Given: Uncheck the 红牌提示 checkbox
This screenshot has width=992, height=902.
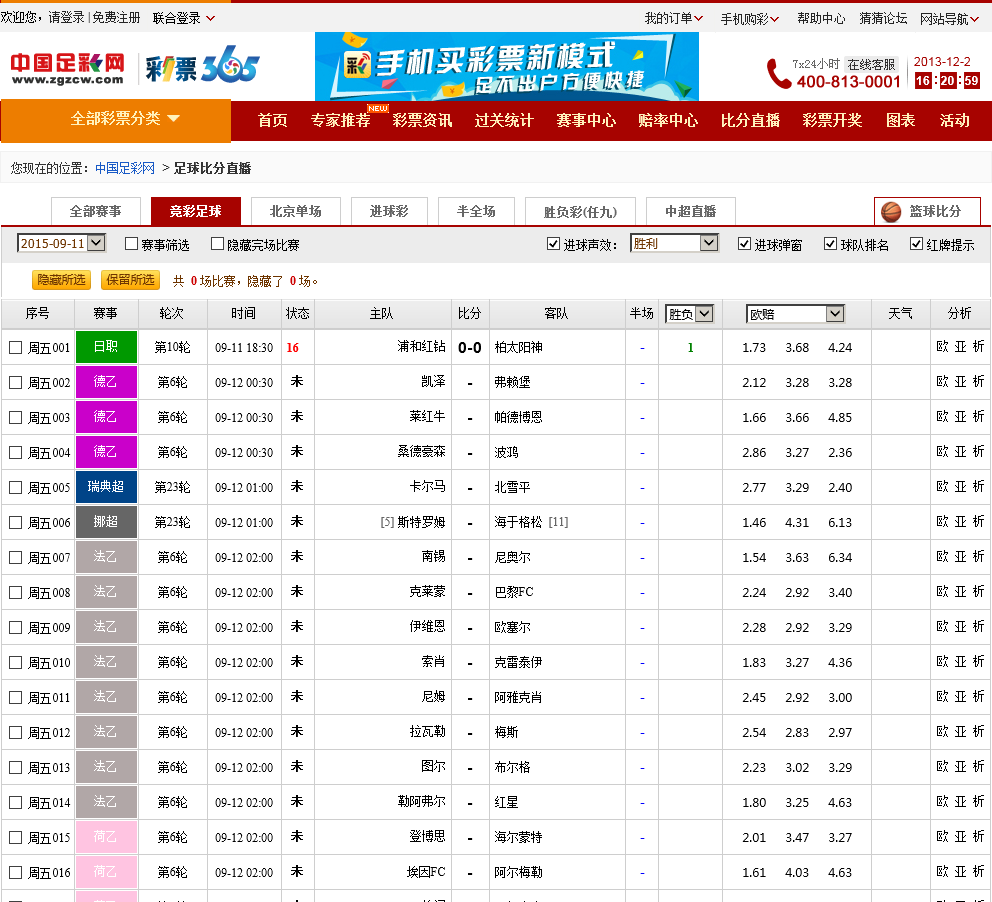Looking at the screenshot, I should 916,244.
